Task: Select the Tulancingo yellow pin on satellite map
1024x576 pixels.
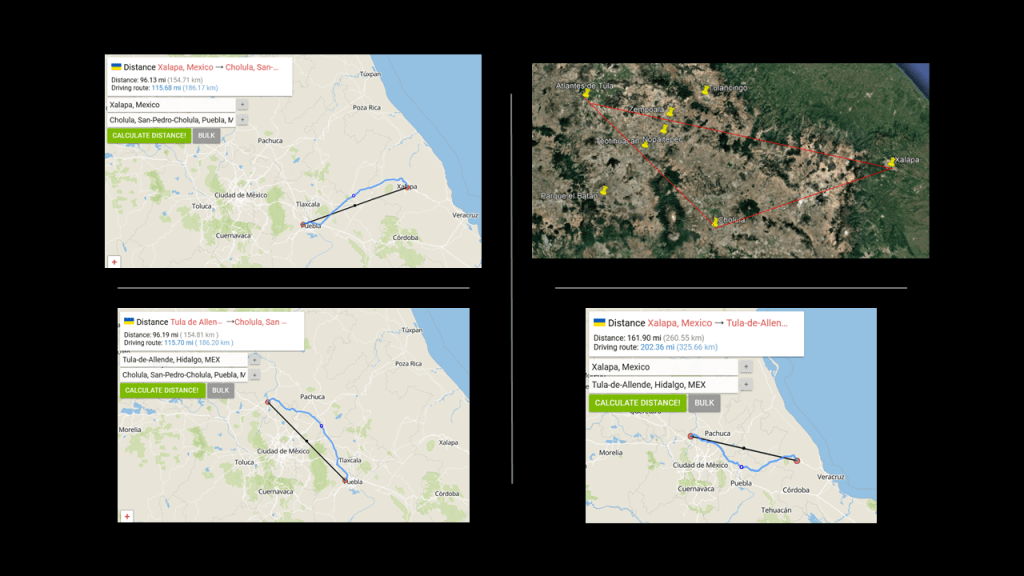Action: pyautogui.click(x=706, y=90)
